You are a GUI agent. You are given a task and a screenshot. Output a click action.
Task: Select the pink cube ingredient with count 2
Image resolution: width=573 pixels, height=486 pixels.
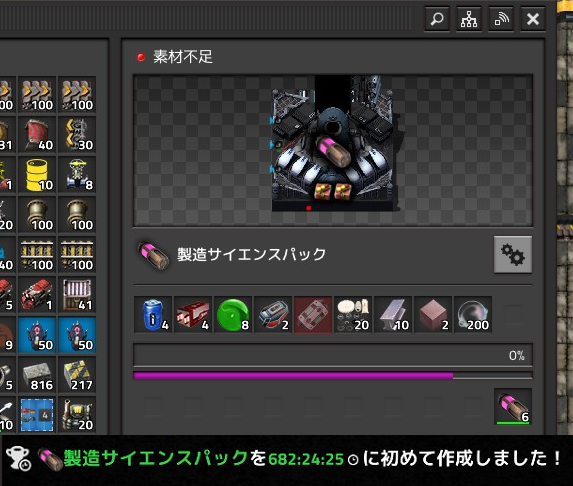tap(433, 315)
